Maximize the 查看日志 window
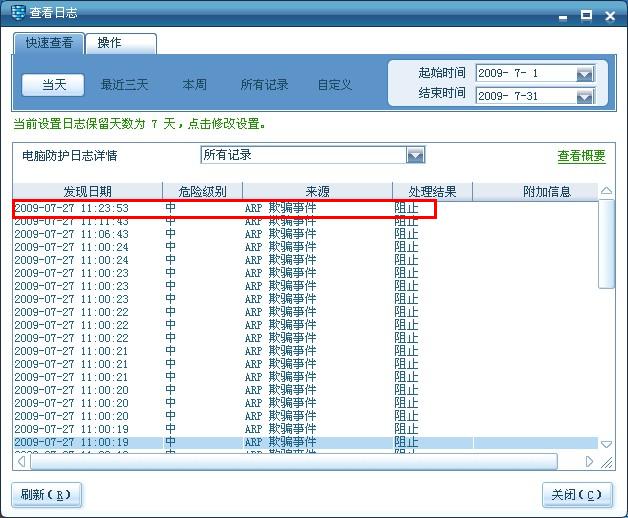The height and width of the screenshot is (518, 628). (x=586, y=15)
